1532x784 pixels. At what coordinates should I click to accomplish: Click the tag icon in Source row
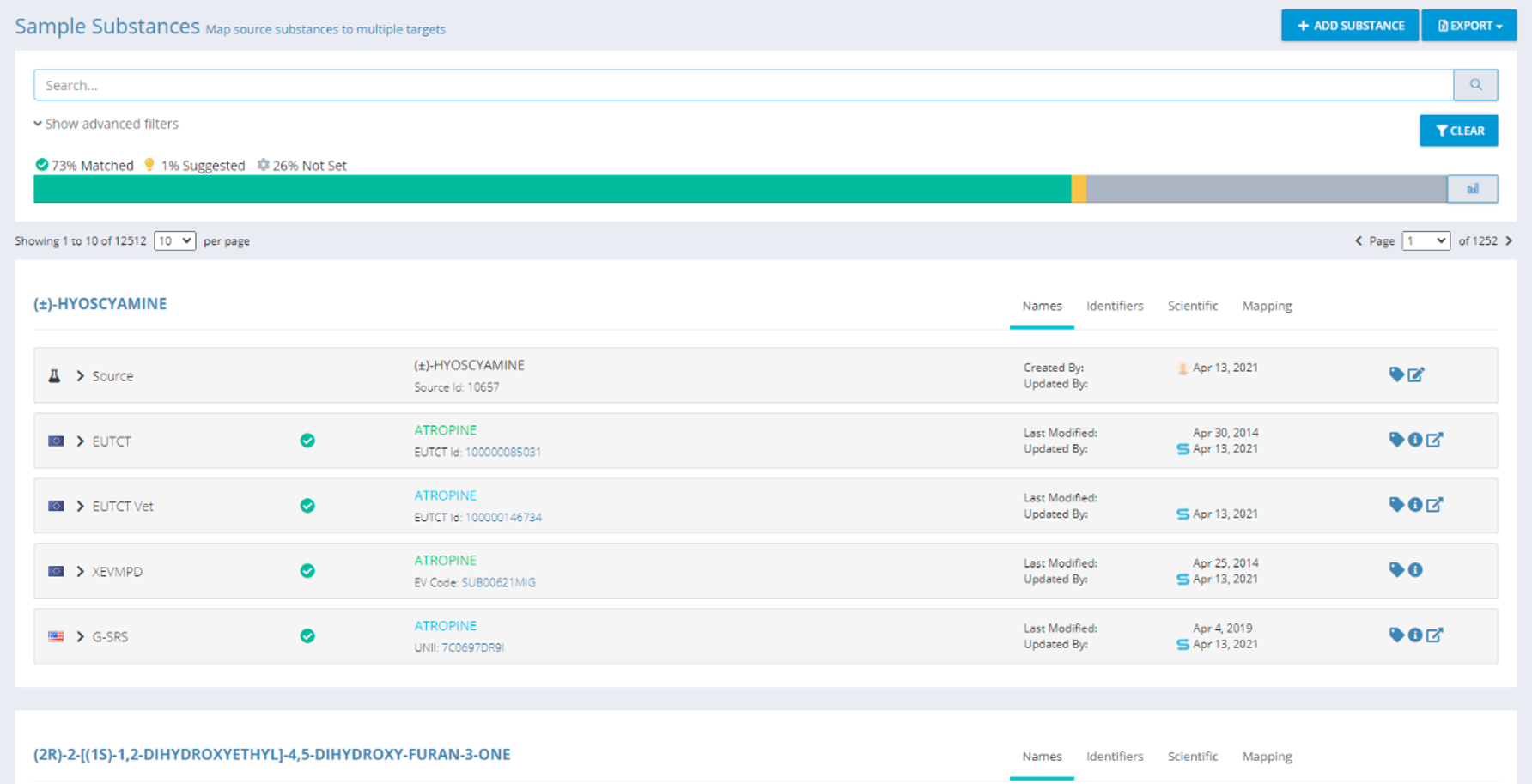1396,374
